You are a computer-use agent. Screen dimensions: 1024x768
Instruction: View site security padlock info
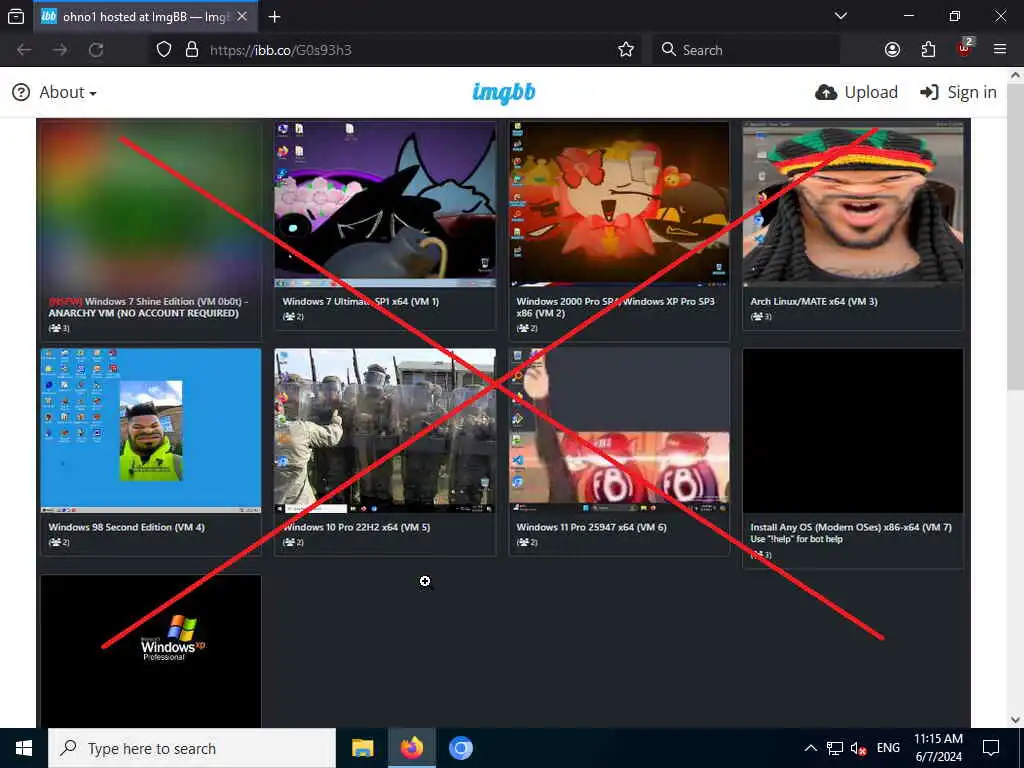[x=192, y=50]
